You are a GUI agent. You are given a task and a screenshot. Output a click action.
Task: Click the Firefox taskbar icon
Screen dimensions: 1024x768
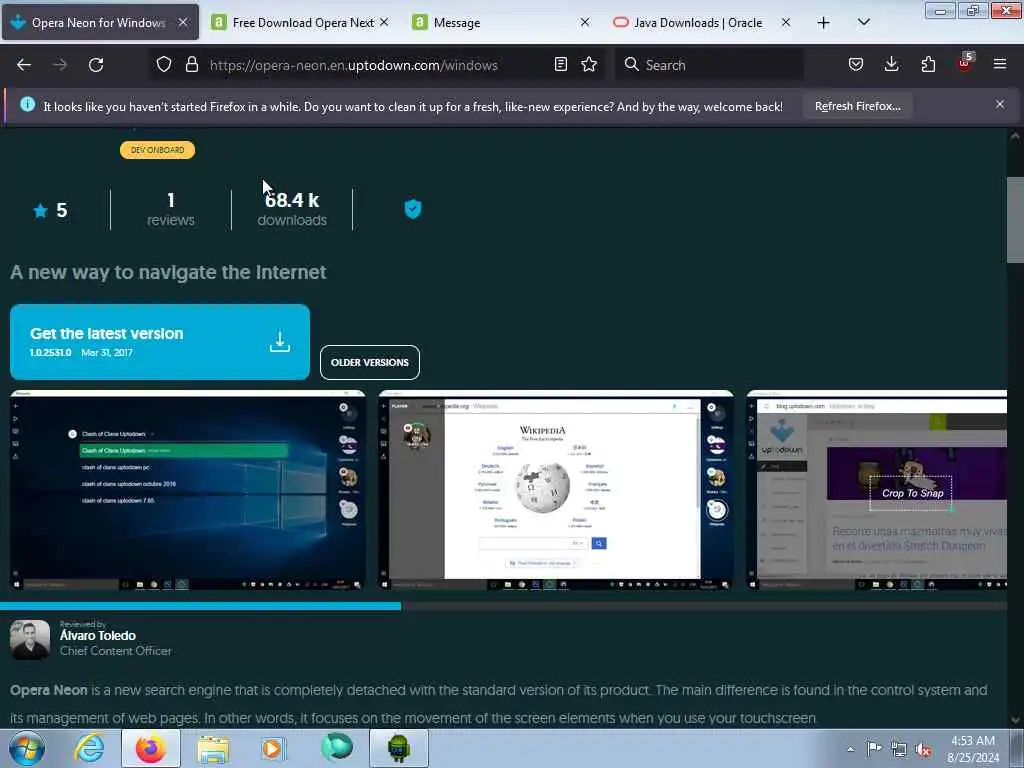(151, 748)
